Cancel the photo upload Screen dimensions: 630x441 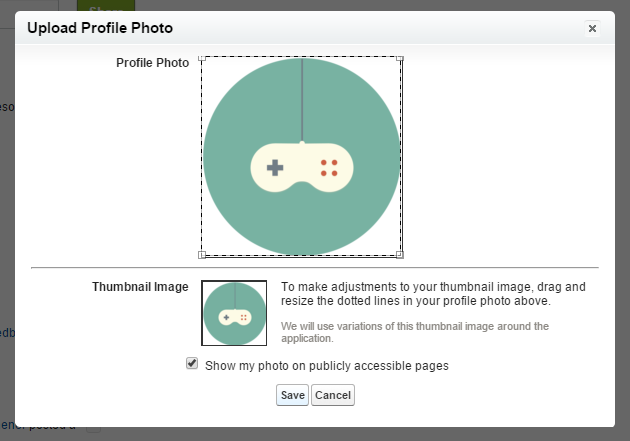pyautogui.click(x=333, y=395)
